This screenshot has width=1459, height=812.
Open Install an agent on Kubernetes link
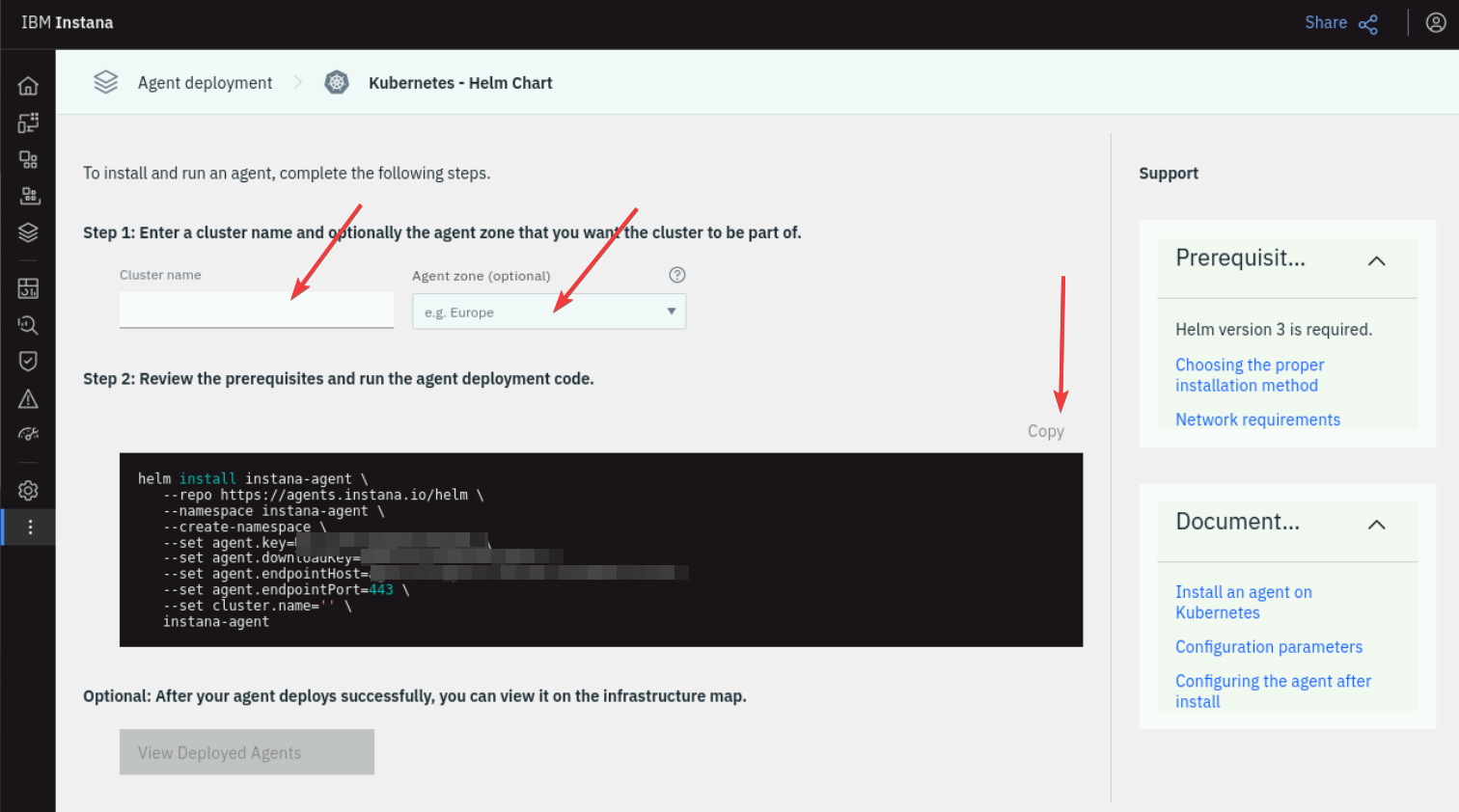pos(1244,603)
